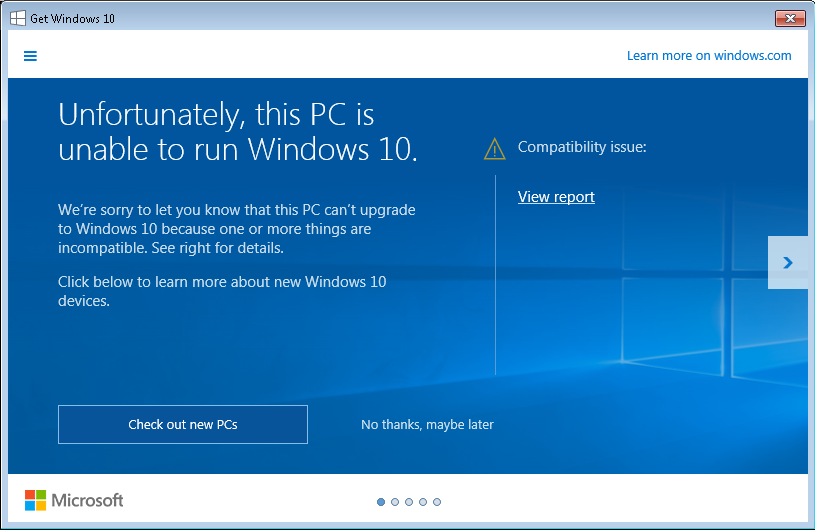Select the fourth page indicator dot
The height and width of the screenshot is (531, 815).
(423, 502)
